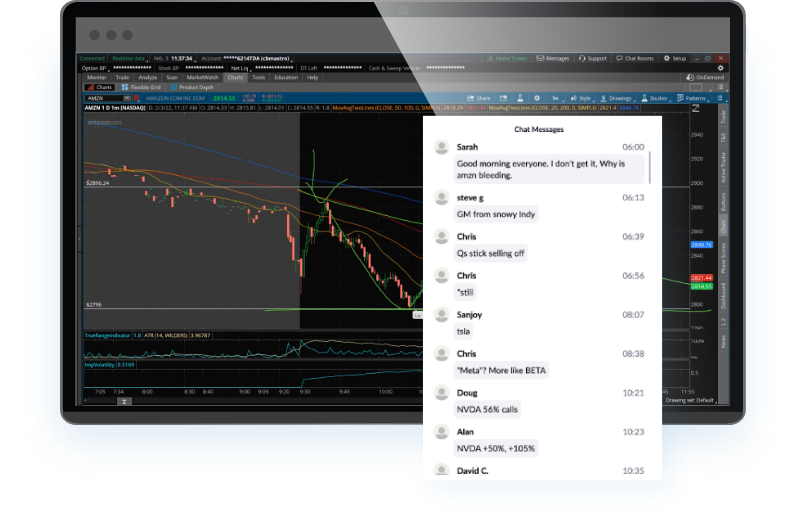Open the Drawing set: Default selector
The width and height of the screenshot is (803, 528).
click(690, 400)
